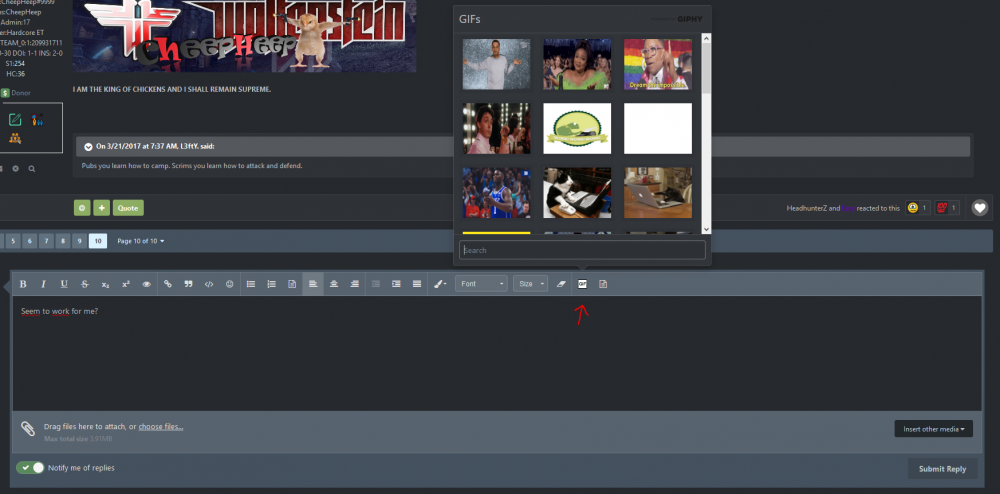Screen dimensions: 1000x494
Task: Click the page icon right of GIF button
Action: [x=603, y=284]
